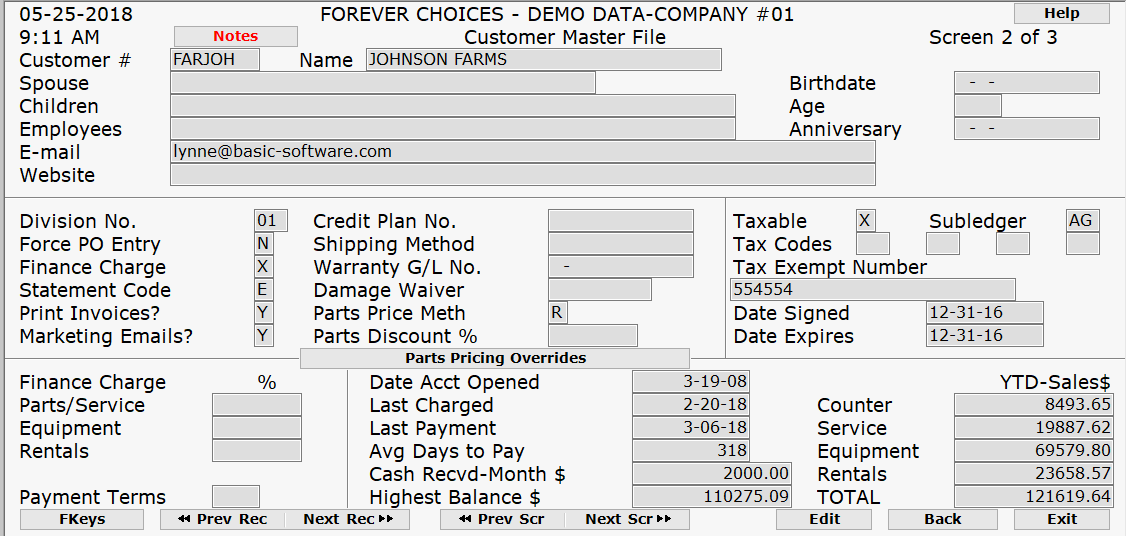Toggle the Taxable X field

pyautogui.click(x=866, y=221)
